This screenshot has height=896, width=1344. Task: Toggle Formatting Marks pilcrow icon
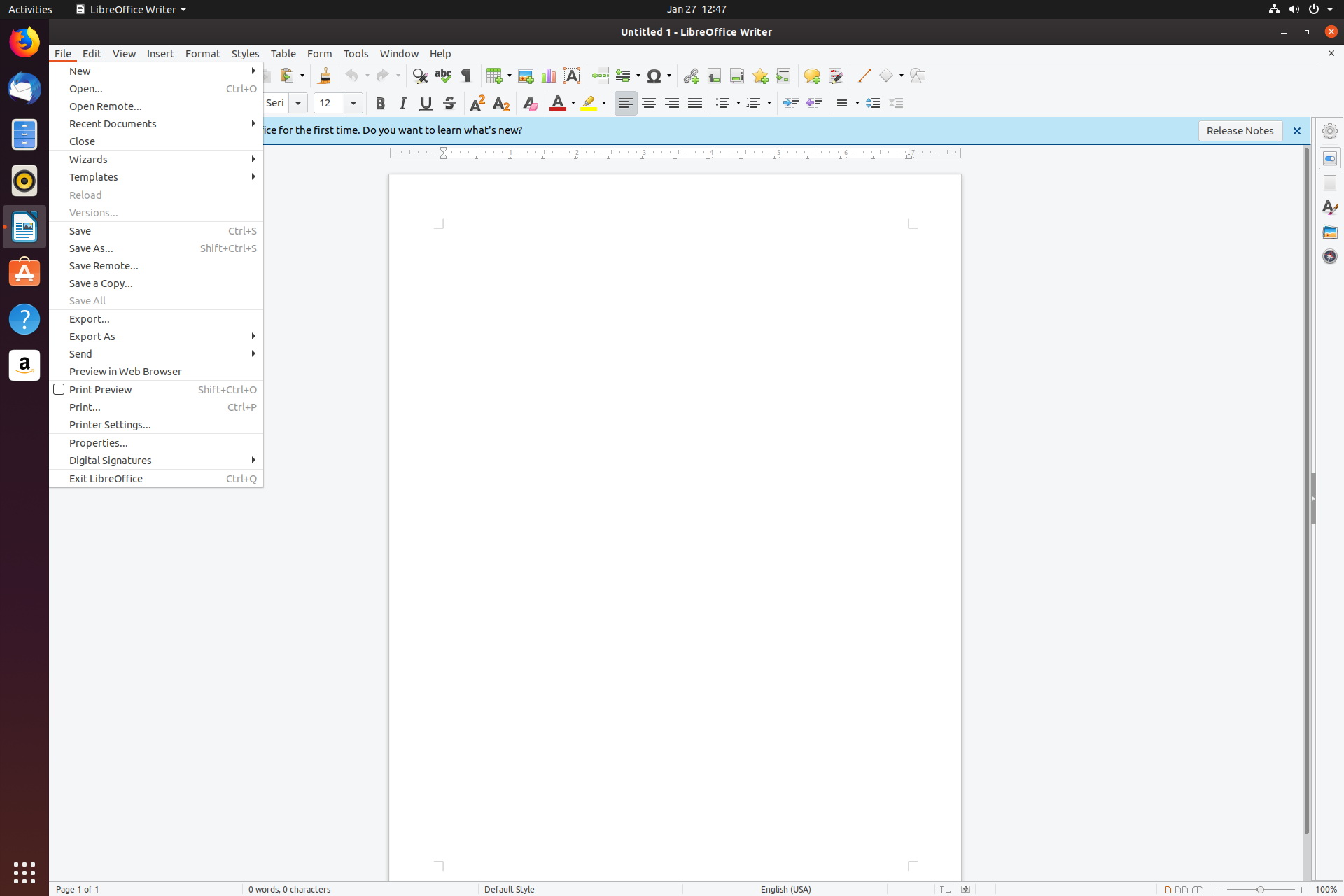[x=466, y=76]
